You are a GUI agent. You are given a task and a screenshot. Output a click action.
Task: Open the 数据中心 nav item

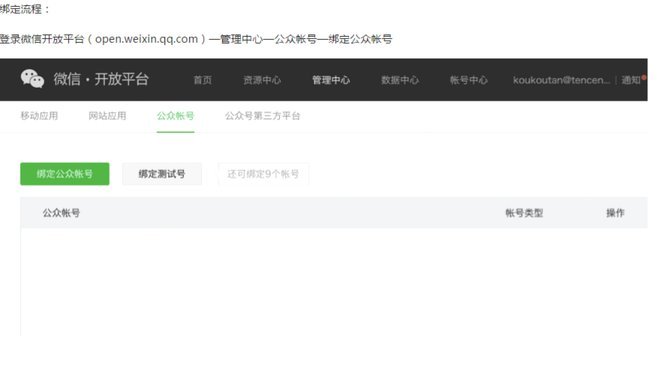(x=400, y=80)
